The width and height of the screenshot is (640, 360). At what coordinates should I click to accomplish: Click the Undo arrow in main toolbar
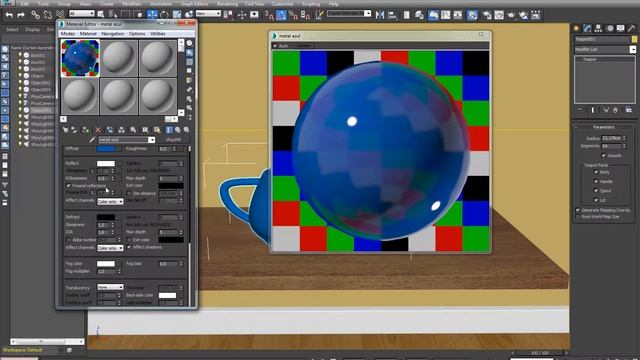9,15
